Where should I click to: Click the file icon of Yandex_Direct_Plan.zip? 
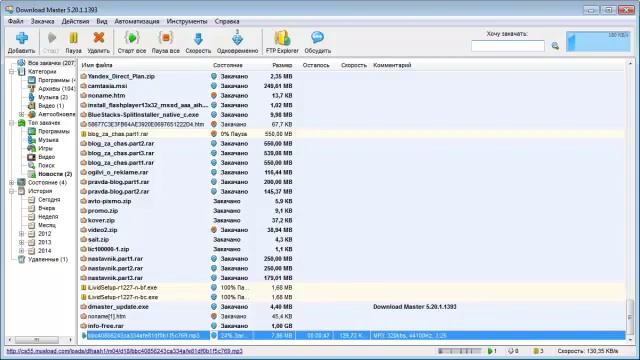point(83,76)
